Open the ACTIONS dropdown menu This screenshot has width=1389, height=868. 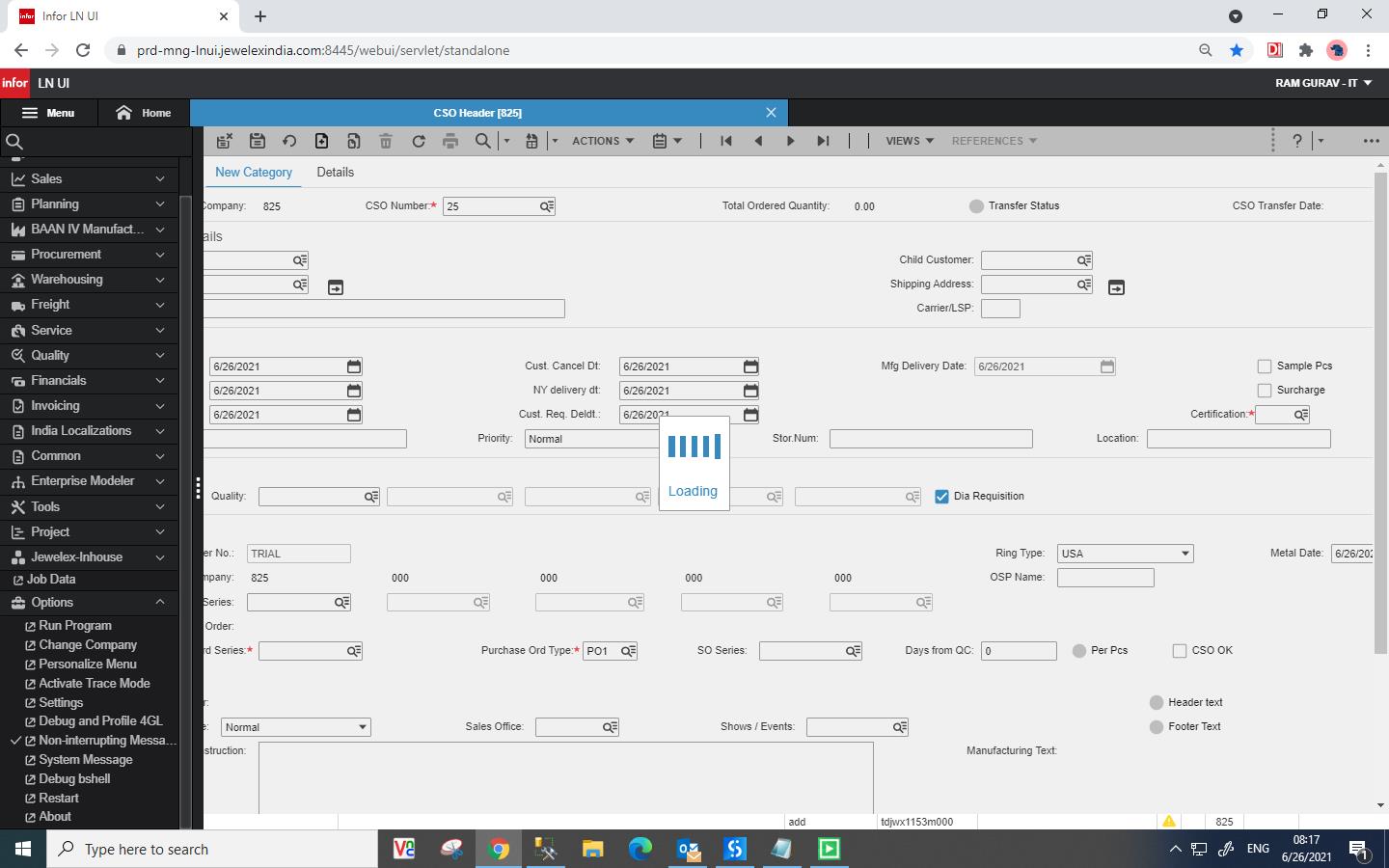pos(603,141)
